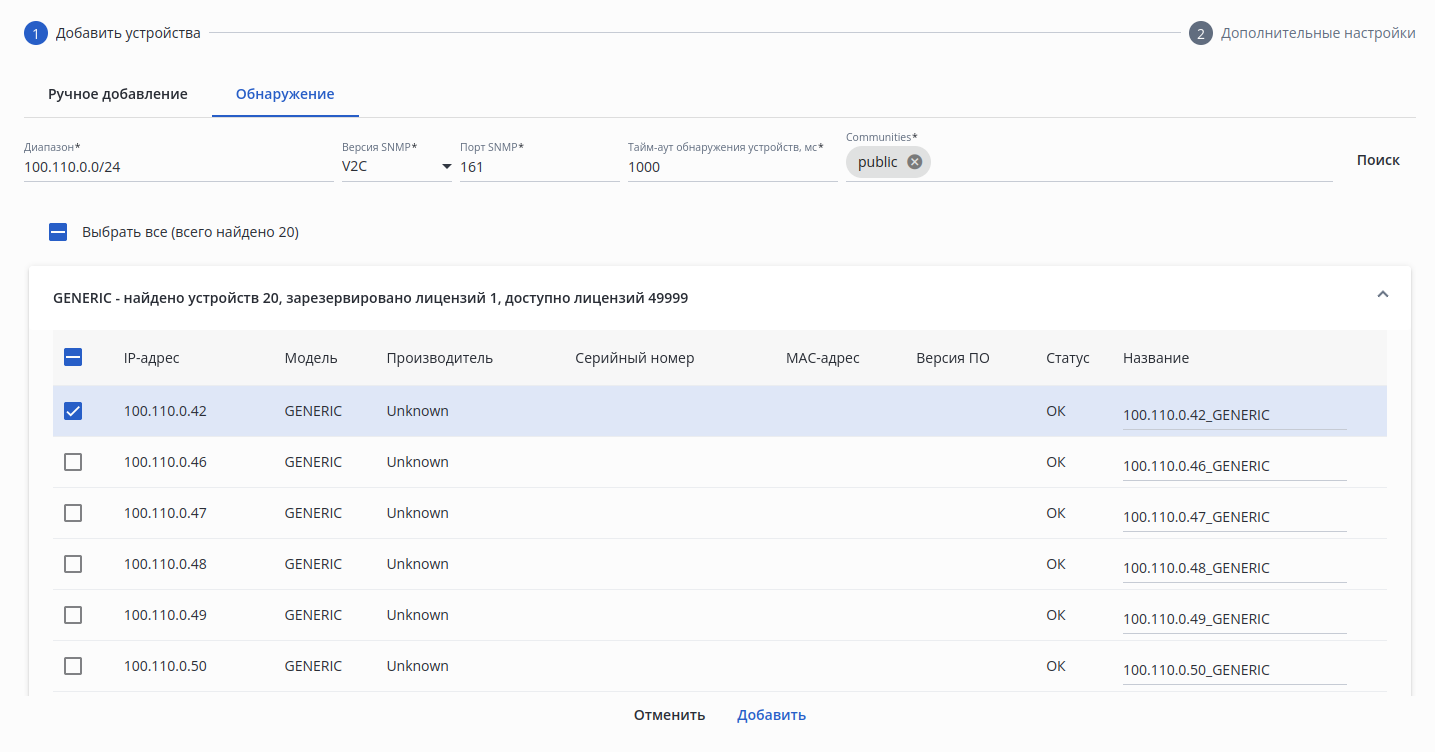Click the Добавить button
The height and width of the screenshot is (752, 1435).
tap(771, 715)
